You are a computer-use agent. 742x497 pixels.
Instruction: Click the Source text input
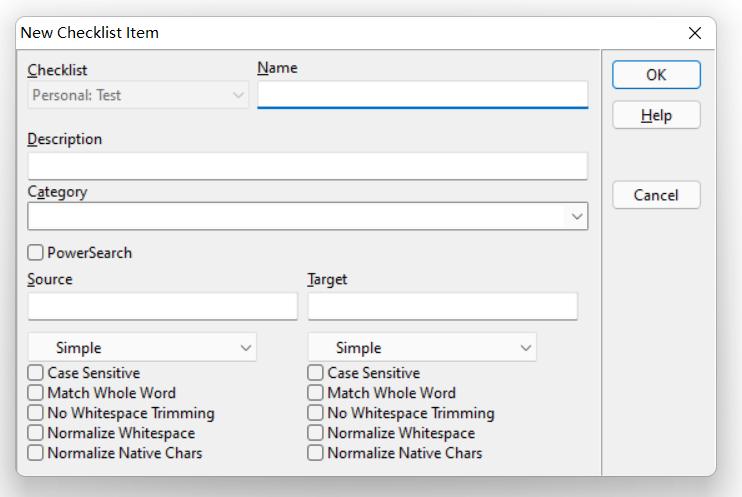(x=162, y=306)
